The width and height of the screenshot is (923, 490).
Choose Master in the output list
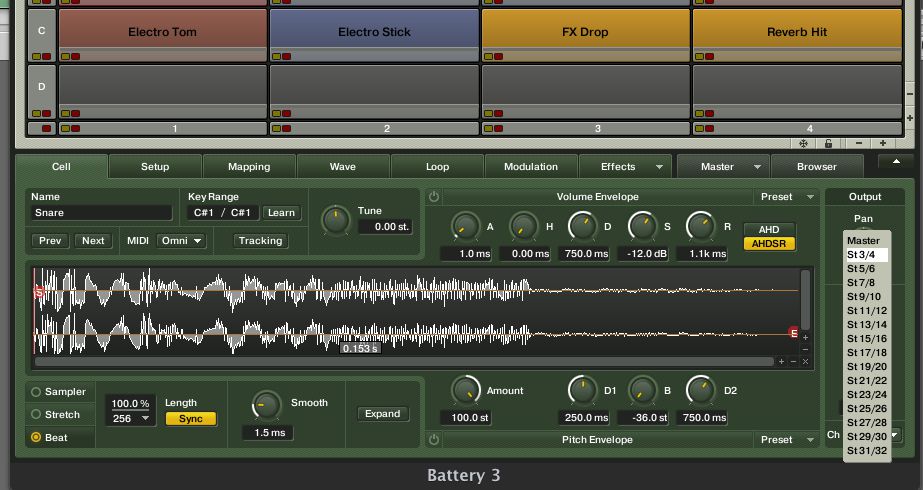(866, 240)
